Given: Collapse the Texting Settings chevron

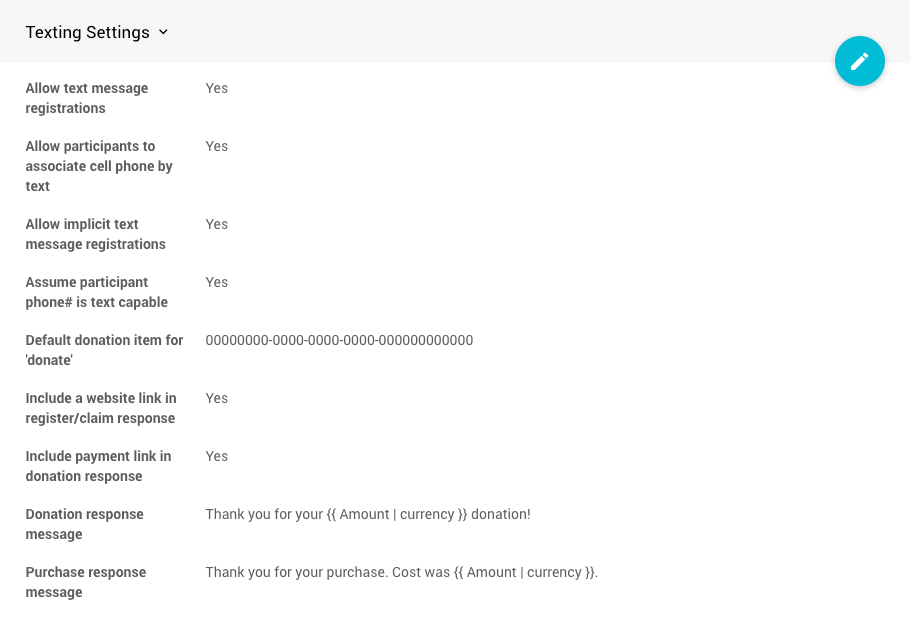Looking at the screenshot, I should [163, 32].
